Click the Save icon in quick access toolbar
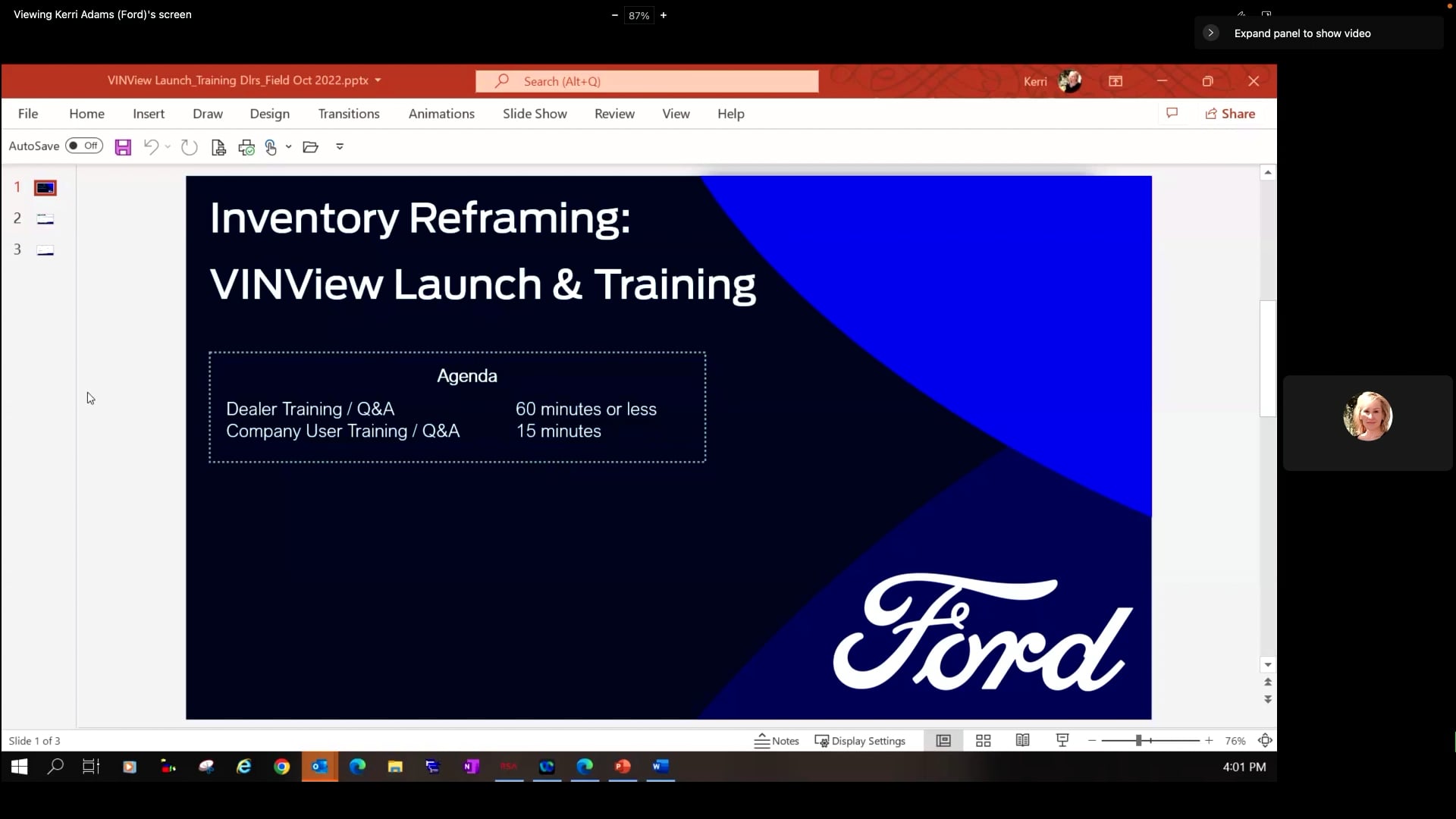The height and width of the screenshot is (819, 1456). pyautogui.click(x=123, y=147)
